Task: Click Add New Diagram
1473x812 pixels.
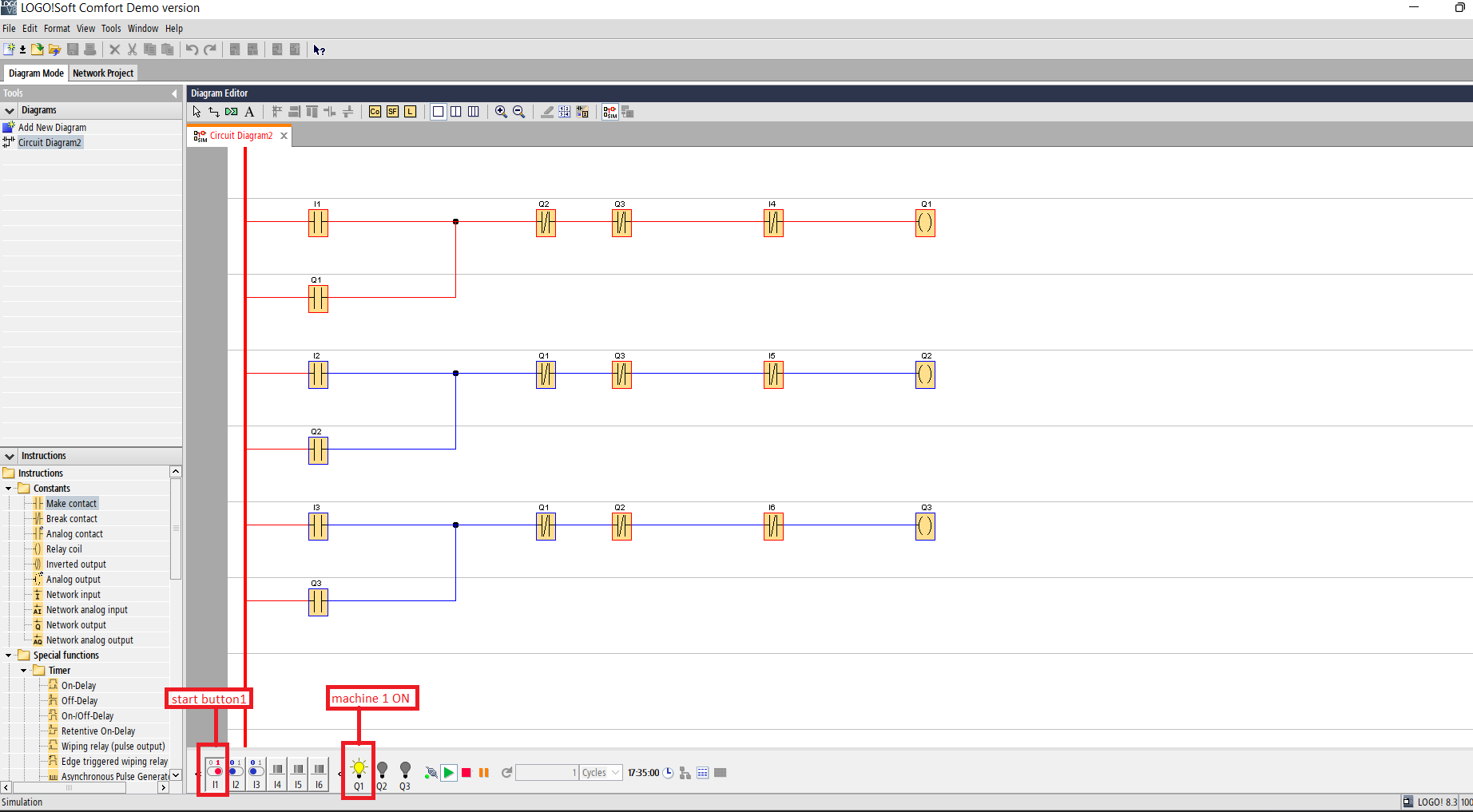Action: tap(53, 127)
